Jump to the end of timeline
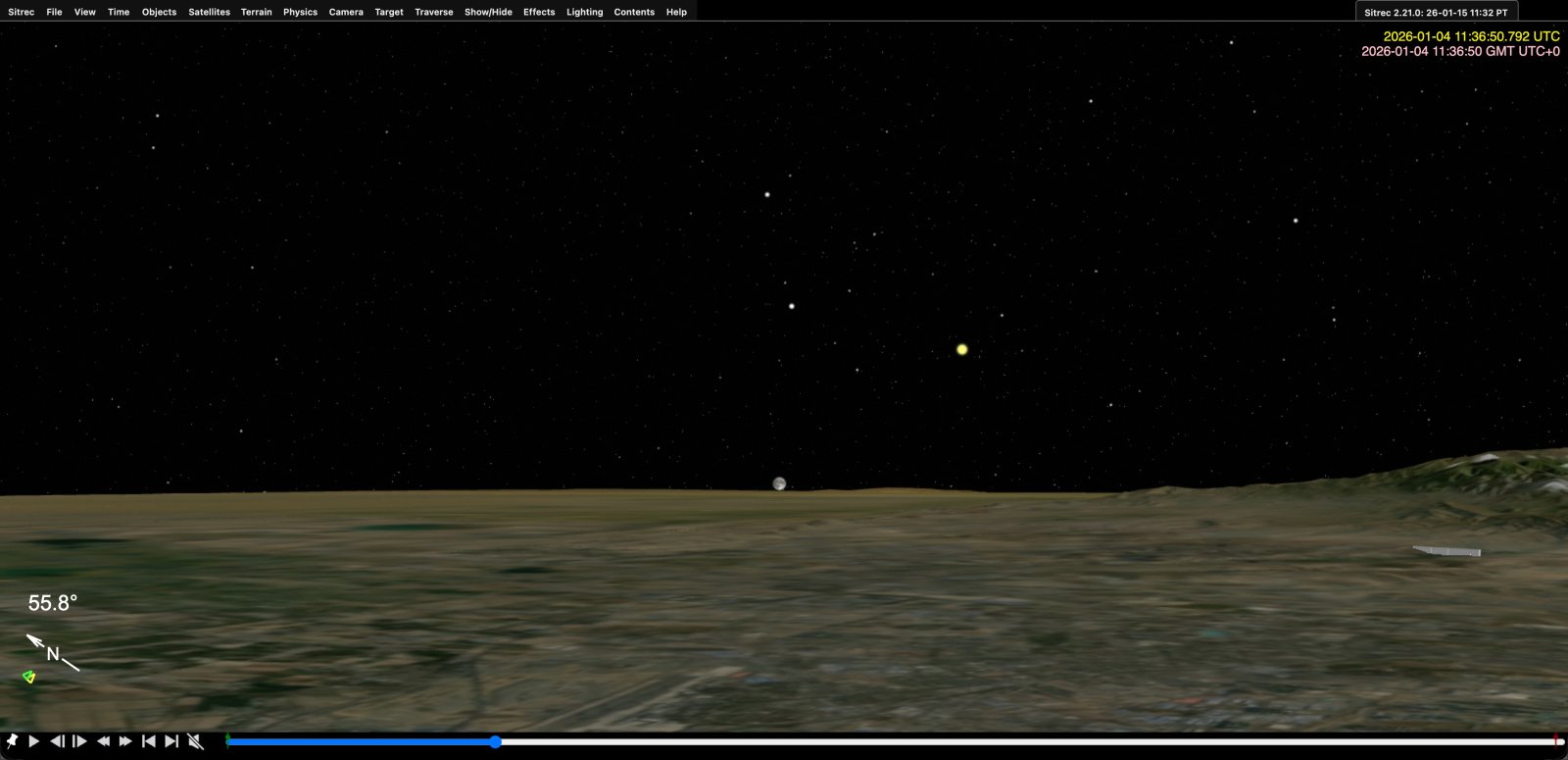Image resolution: width=1568 pixels, height=760 pixels. [x=171, y=741]
